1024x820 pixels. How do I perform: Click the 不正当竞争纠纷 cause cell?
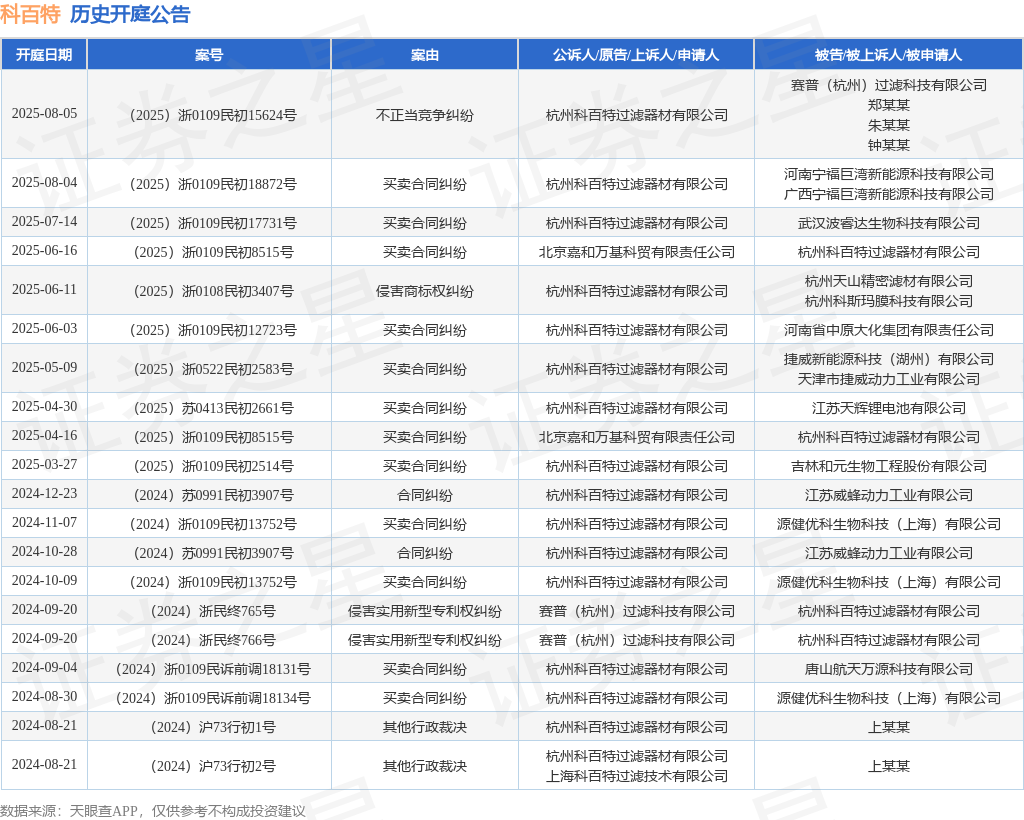click(x=424, y=116)
